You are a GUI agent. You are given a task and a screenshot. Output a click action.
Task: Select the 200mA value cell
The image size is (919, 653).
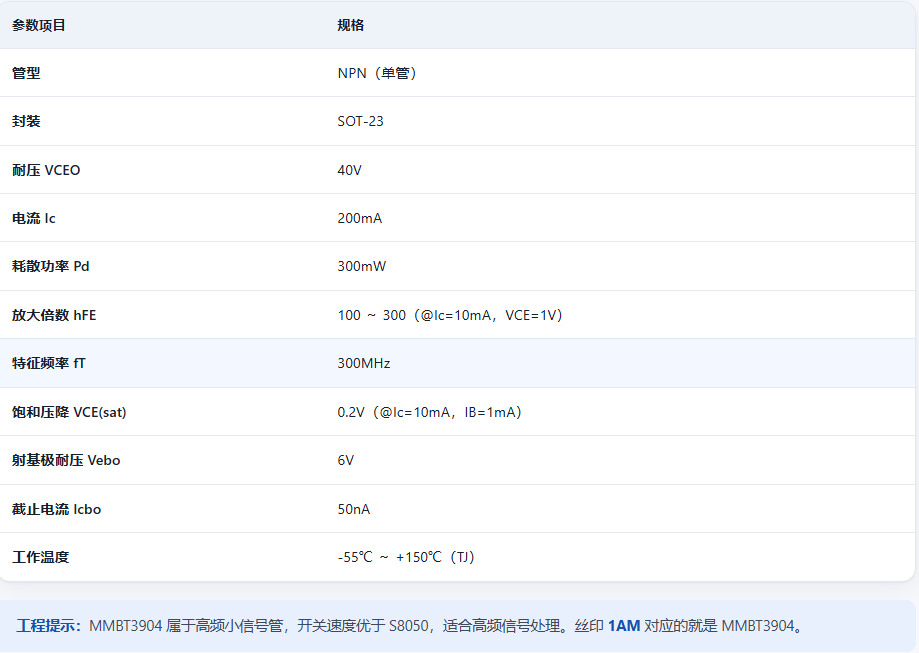(359, 218)
